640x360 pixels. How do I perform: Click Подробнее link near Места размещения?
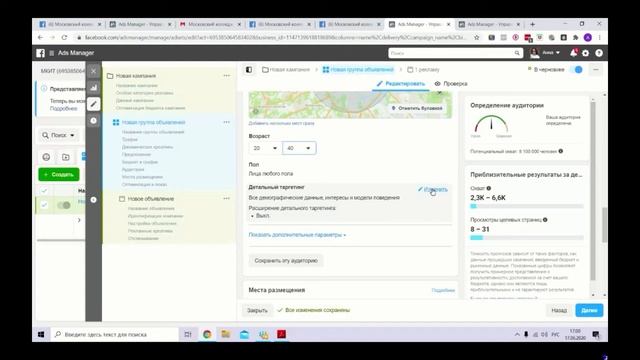(x=443, y=290)
